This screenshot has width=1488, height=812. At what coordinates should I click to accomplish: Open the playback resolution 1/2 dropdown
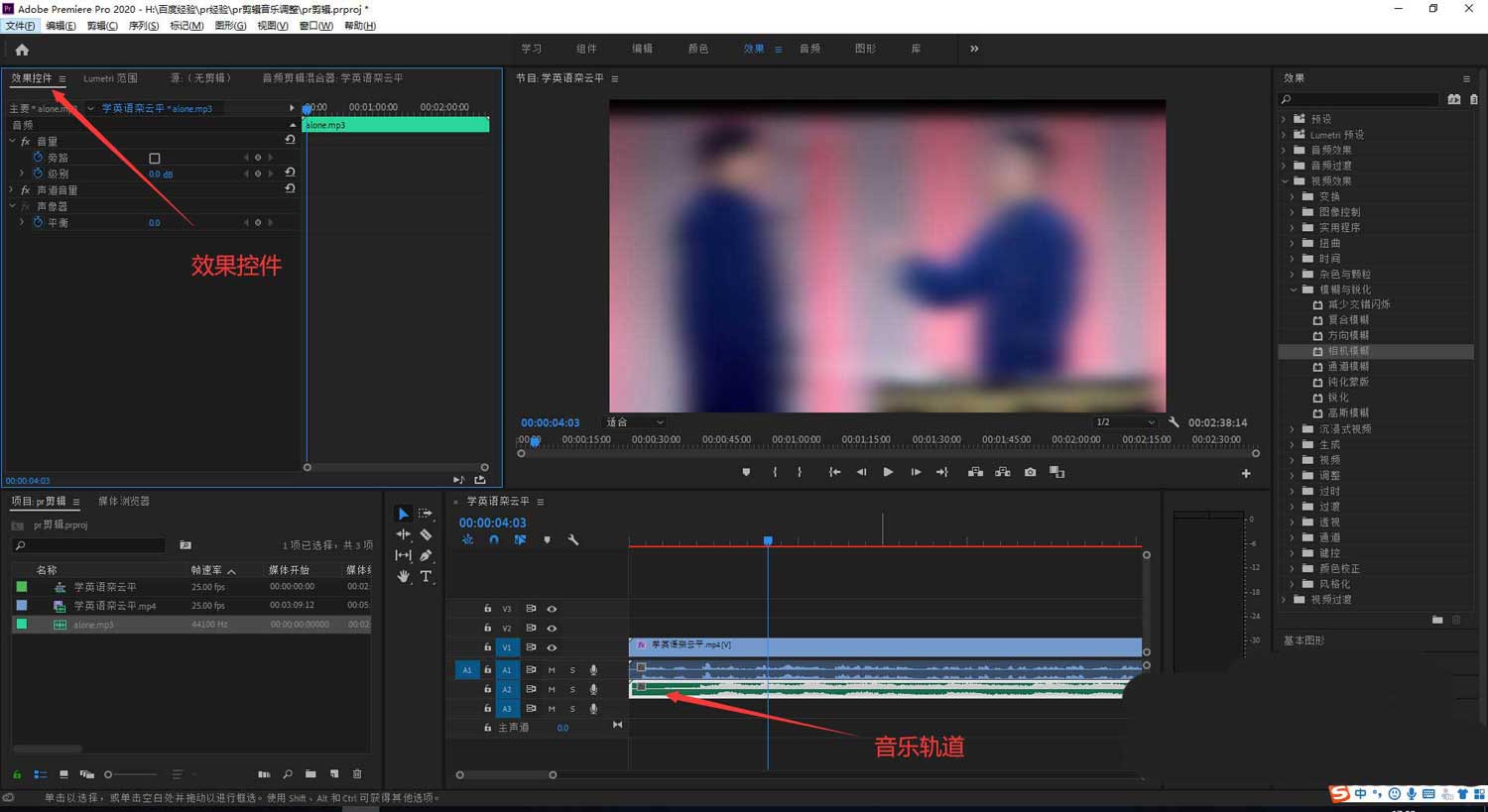(1125, 422)
